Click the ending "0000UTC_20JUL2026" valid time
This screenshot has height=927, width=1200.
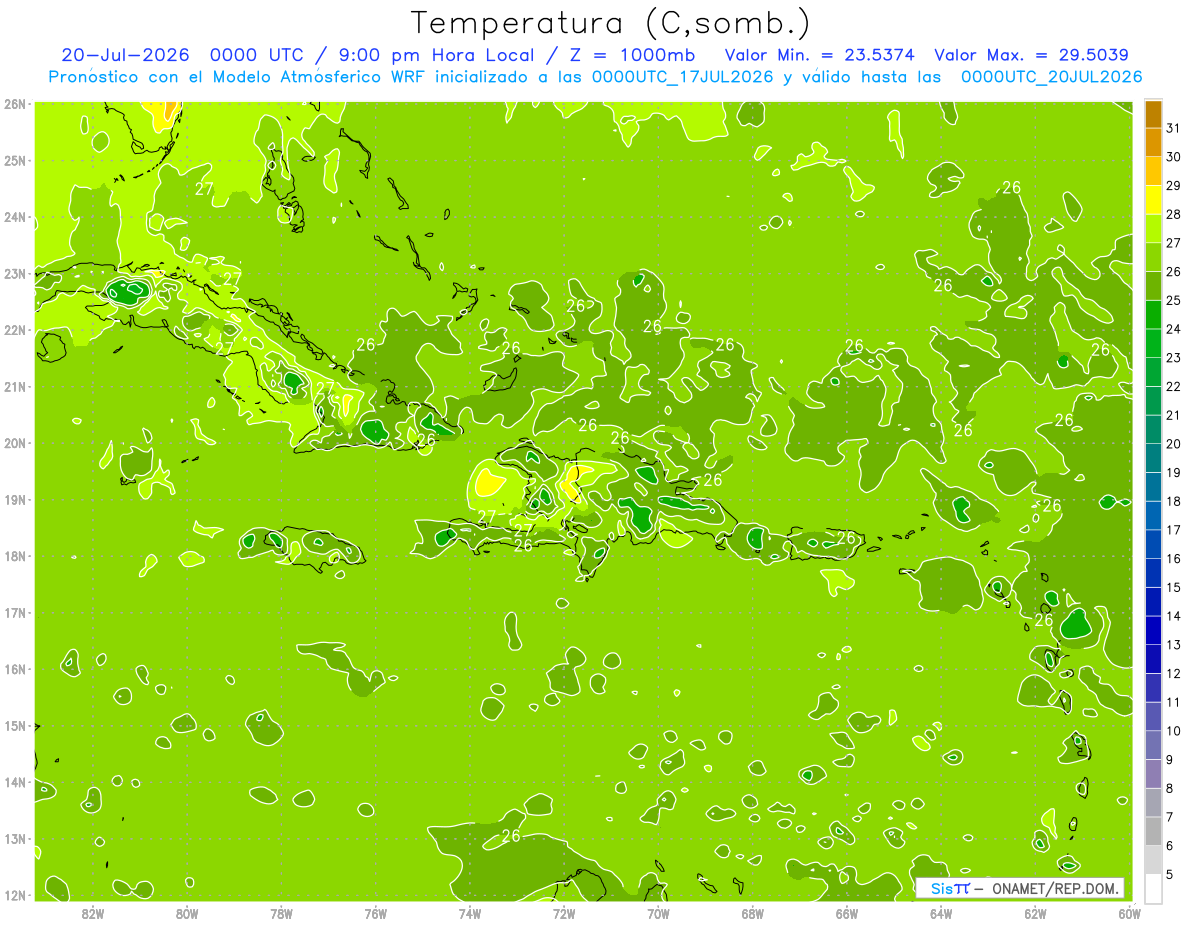[1052, 77]
